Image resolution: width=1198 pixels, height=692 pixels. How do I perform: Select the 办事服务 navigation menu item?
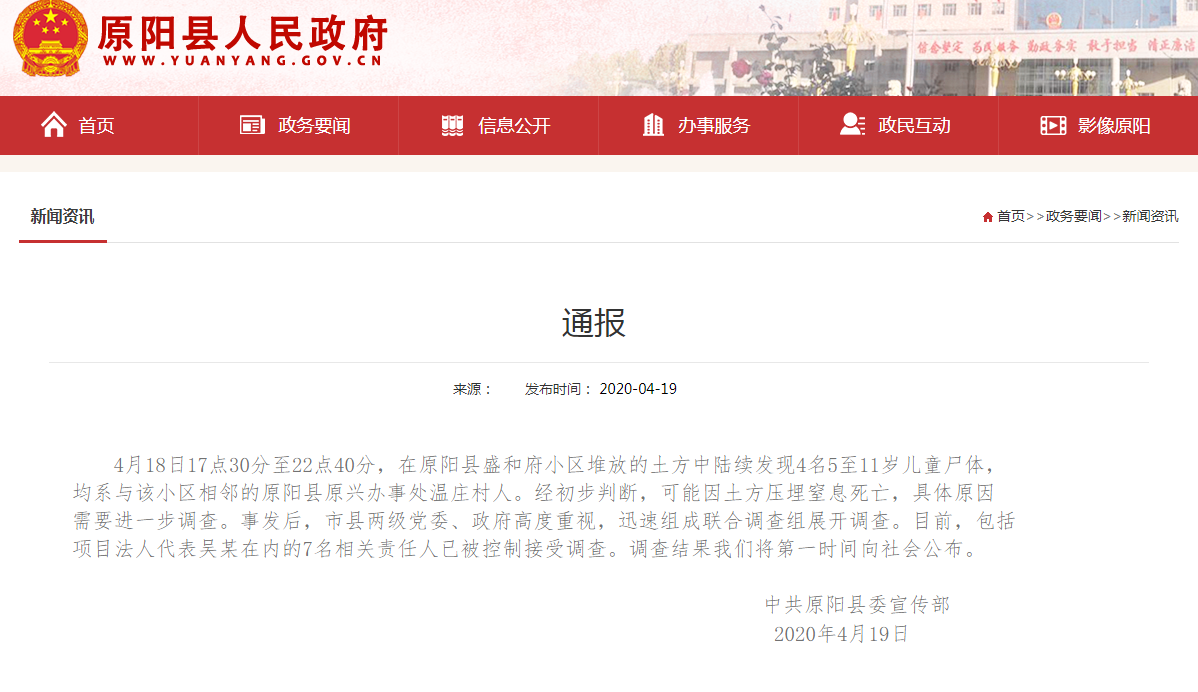click(x=714, y=126)
